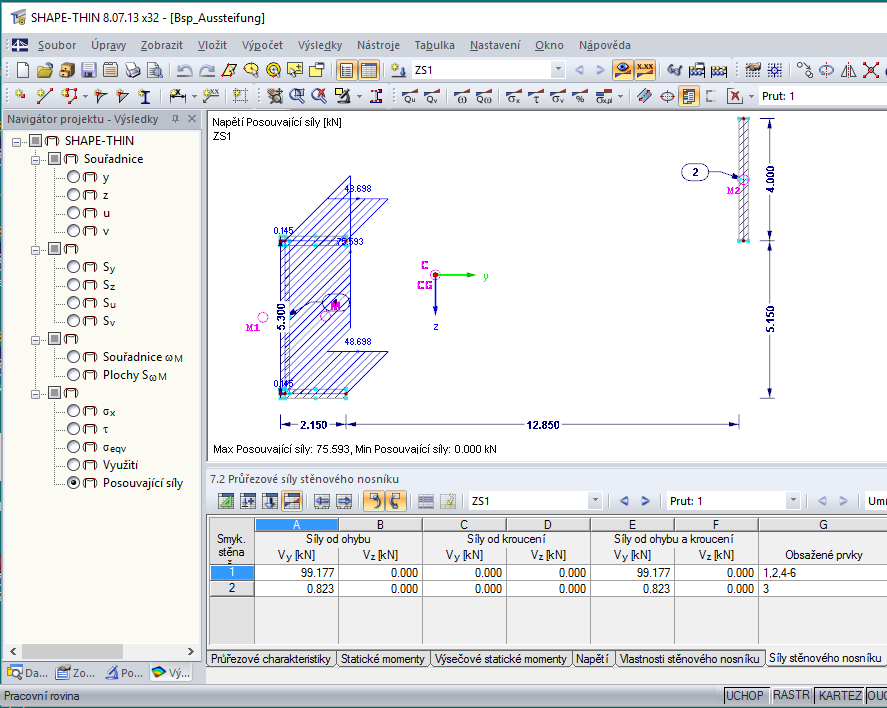Switch to Statické momenty tab
This screenshot has height=708, width=887.
(382, 659)
